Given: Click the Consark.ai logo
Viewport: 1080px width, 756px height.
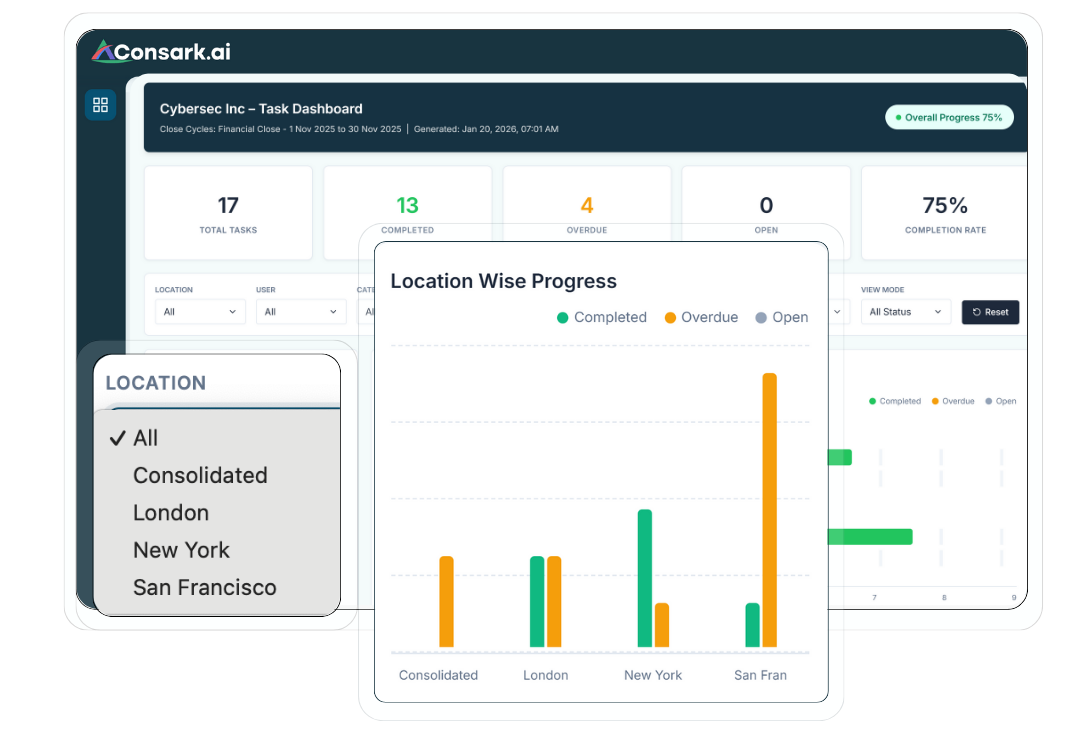Looking at the screenshot, I should coord(161,51).
